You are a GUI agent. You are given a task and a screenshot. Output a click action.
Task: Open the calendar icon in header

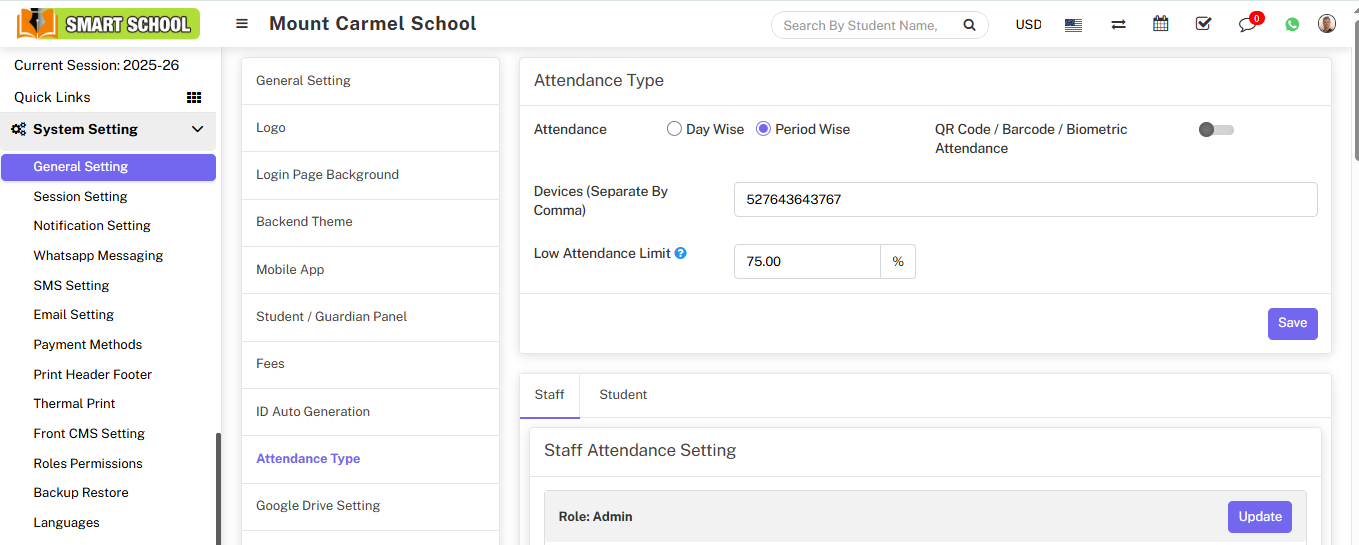click(1160, 24)
